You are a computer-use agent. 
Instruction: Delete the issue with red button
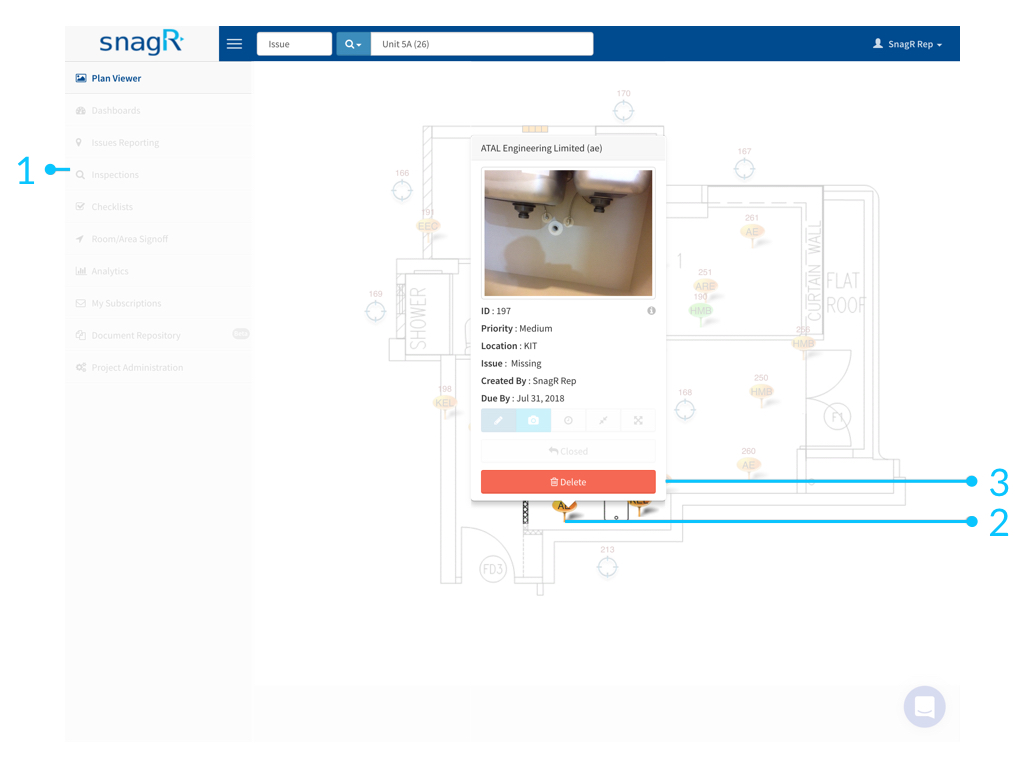pos(568,482)
